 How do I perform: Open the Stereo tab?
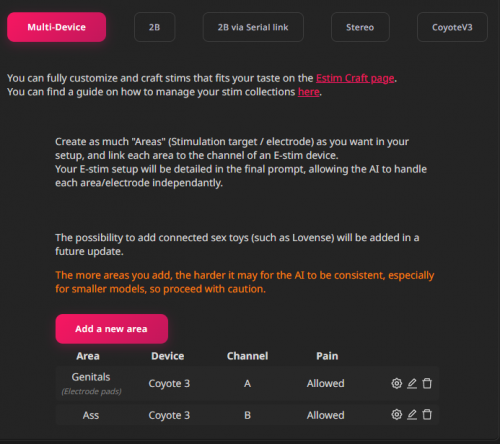coord(360,27)
